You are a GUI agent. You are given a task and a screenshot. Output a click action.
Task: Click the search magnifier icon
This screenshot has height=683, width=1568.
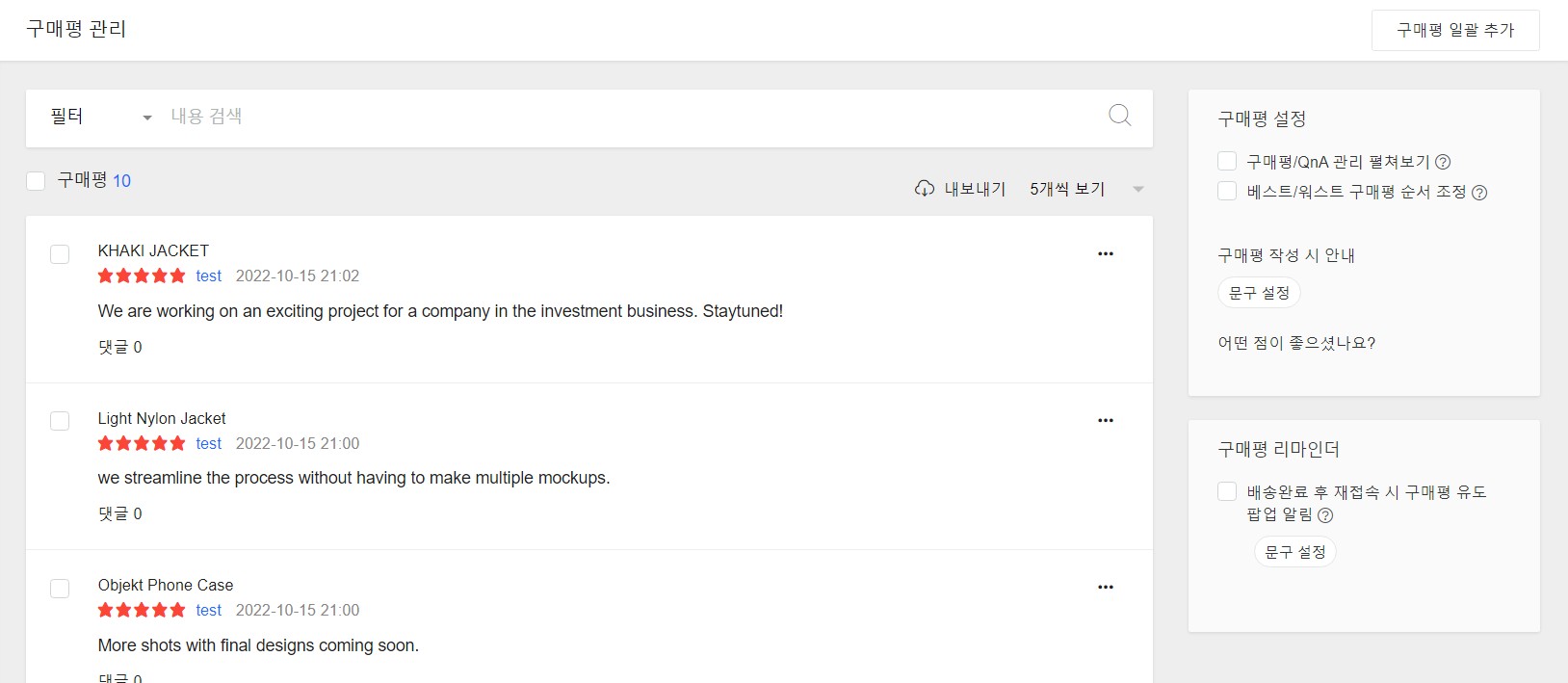click(1119, 116)
